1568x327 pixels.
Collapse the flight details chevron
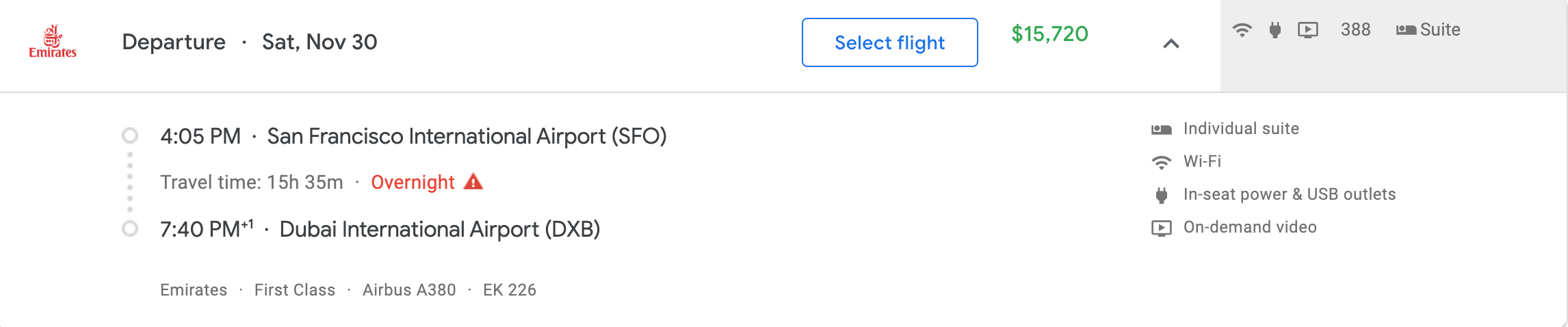(1171, 44)
